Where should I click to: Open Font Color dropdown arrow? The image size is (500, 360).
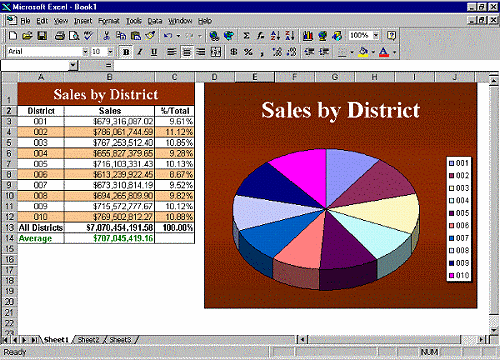coord(394,52)
